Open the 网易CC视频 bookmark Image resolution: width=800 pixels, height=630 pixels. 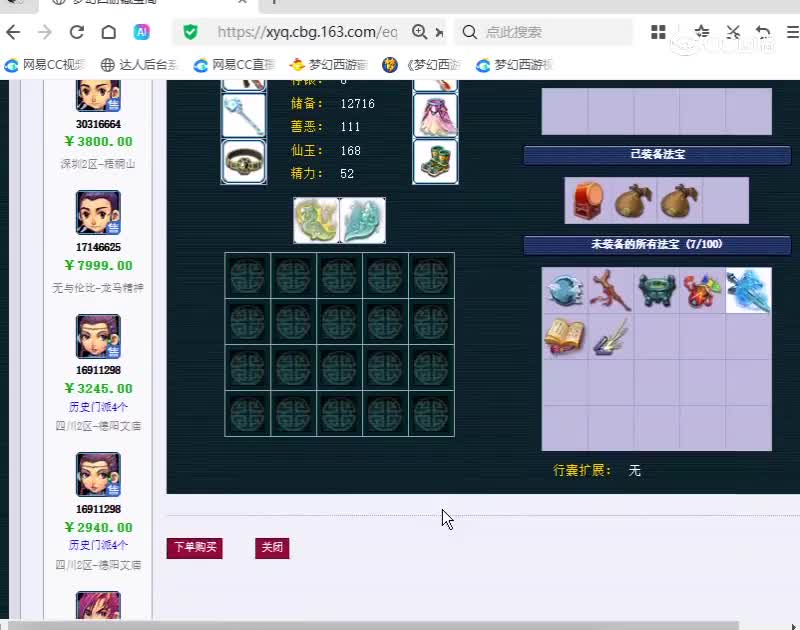[45, 65]
